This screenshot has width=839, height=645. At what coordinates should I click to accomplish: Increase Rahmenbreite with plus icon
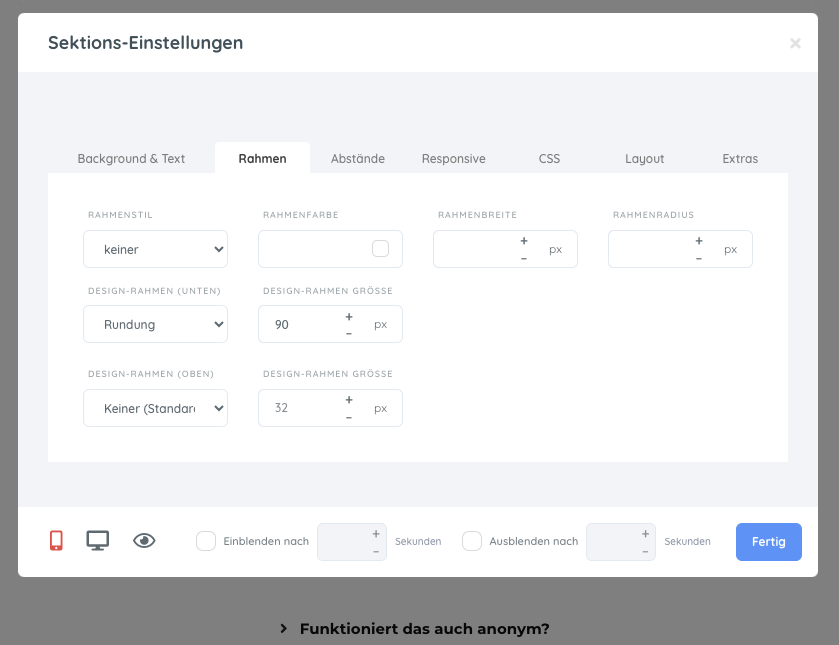(x=524, y=241)
